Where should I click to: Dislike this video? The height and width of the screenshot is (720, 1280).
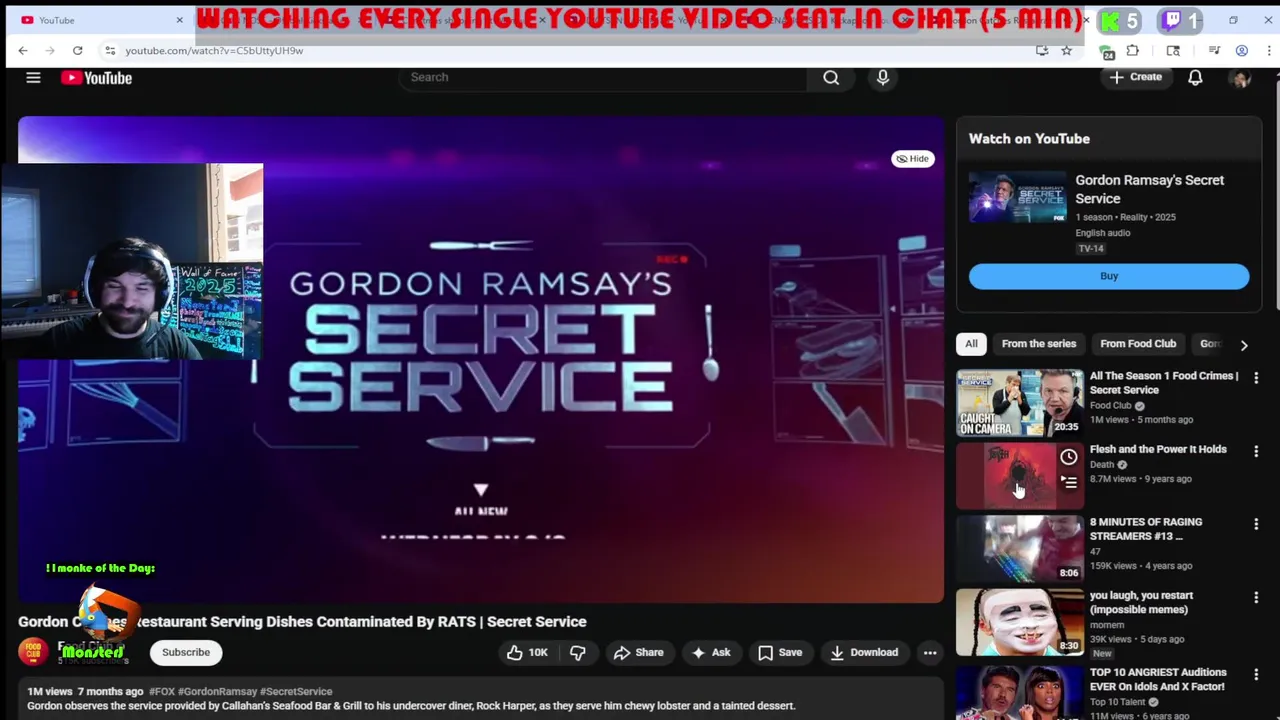pyautogui.click(x=577, y=652)
